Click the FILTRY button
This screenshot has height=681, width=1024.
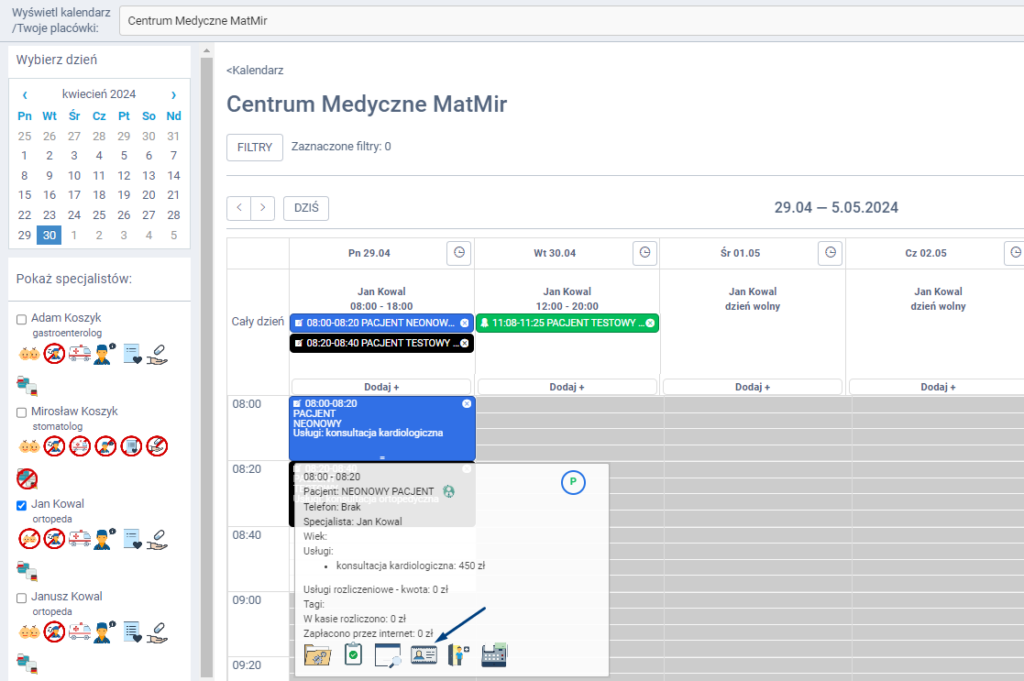point(254,147)
